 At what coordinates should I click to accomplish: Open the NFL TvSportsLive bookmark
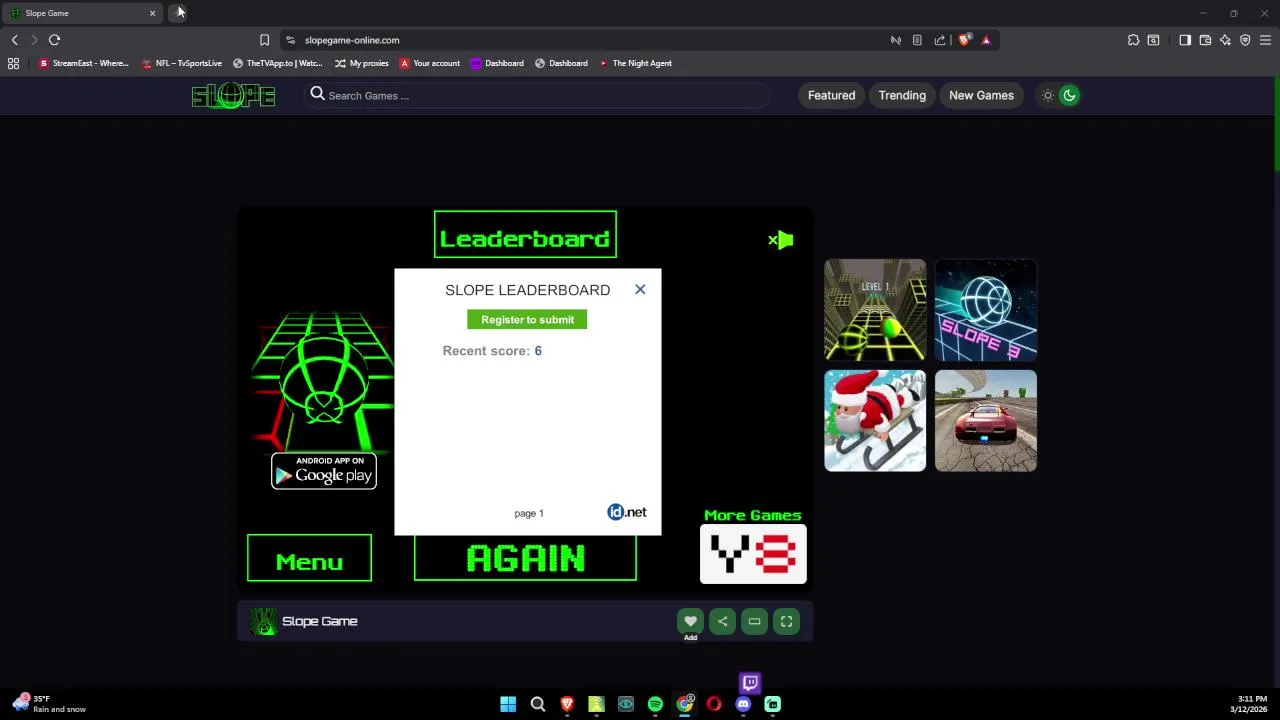point(182,63)
